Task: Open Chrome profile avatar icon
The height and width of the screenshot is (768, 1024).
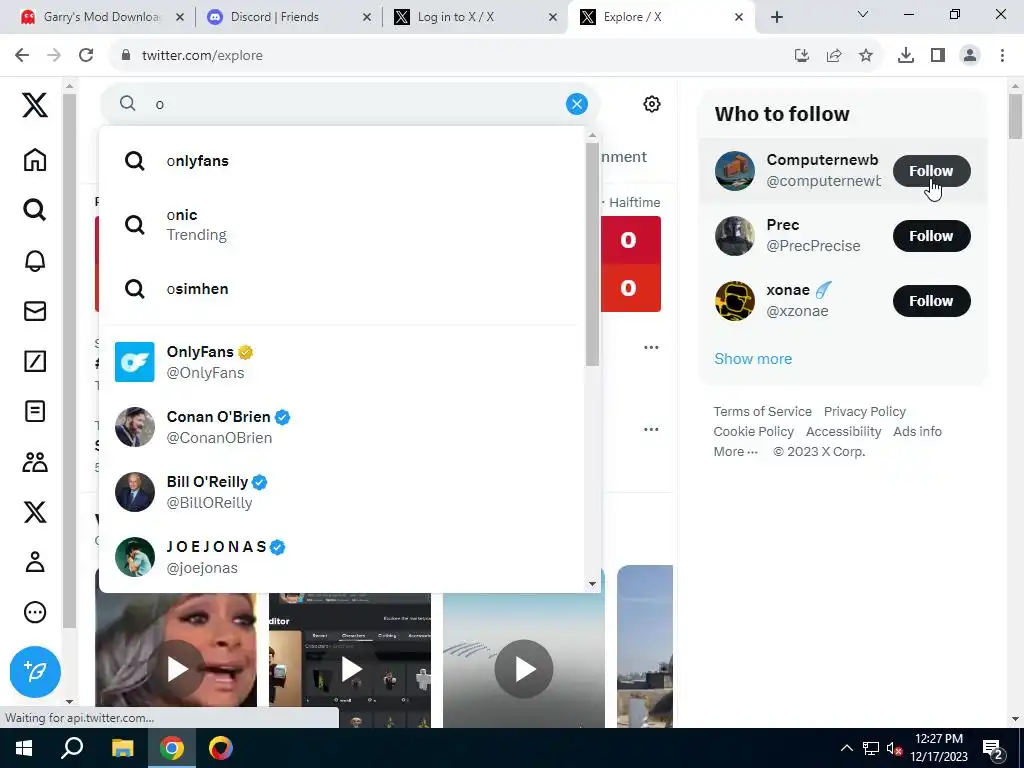Action: [970, 56]
